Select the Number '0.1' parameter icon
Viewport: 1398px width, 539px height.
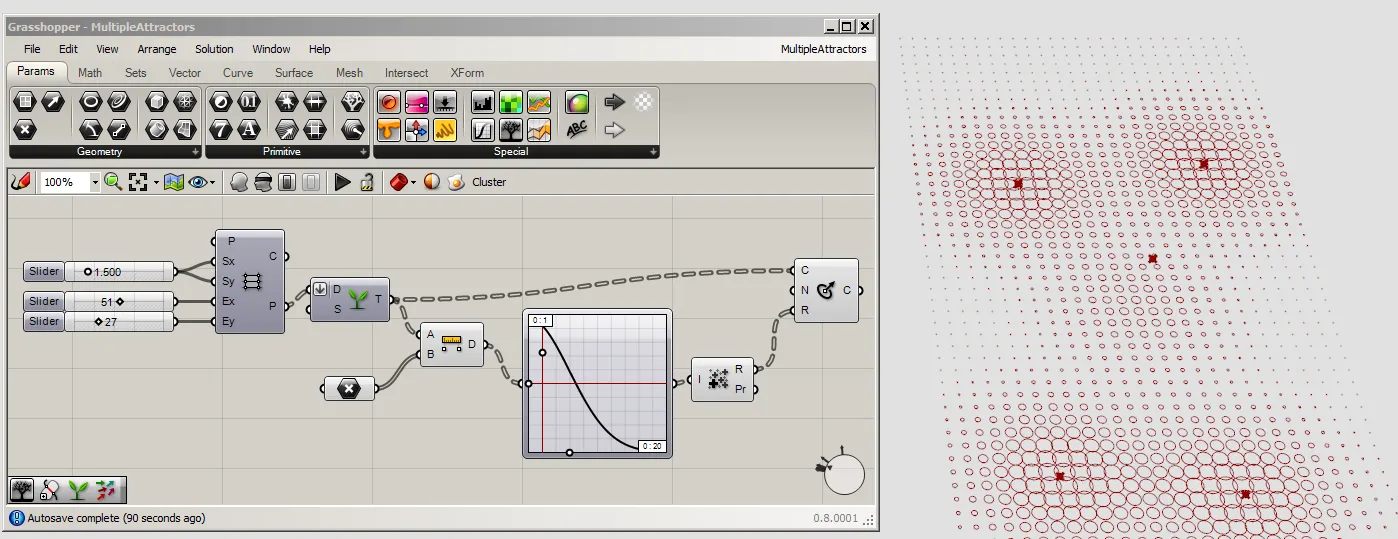pyautogui.click(x=249, y=102)
